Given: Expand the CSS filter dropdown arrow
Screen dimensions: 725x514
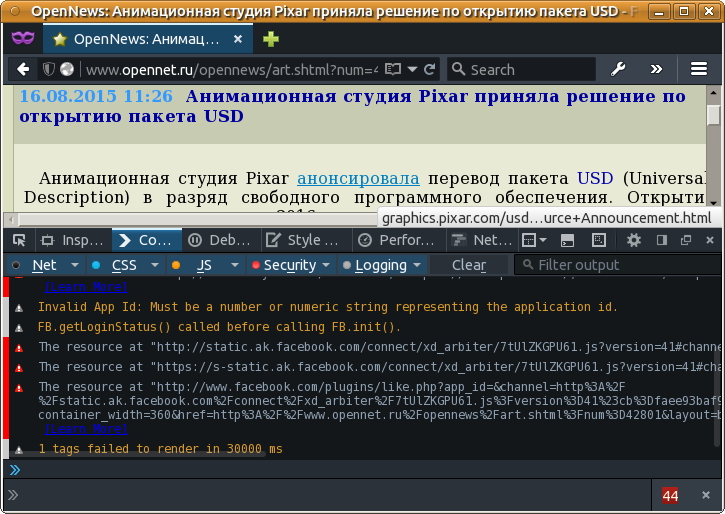Looking at the screenshot, I should (155, 265).
